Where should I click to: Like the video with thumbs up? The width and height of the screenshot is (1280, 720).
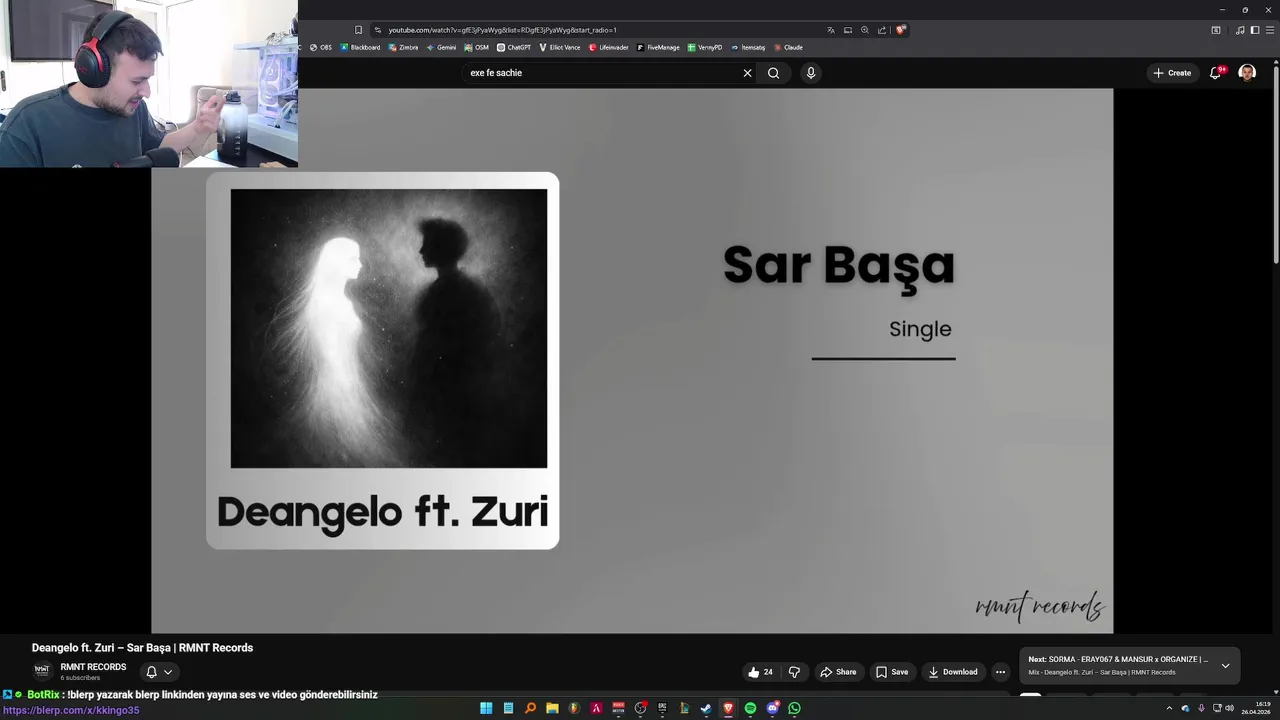pyautogui.click(x=760, y=672)
